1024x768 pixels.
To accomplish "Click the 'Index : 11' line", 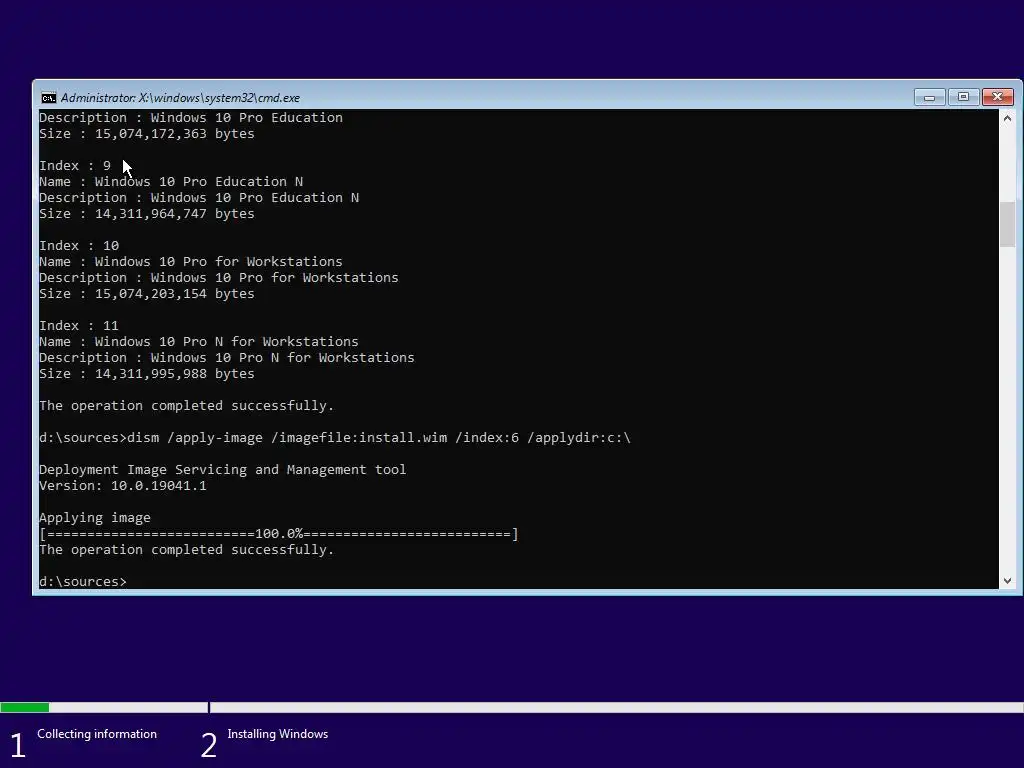I will (79, 326).
